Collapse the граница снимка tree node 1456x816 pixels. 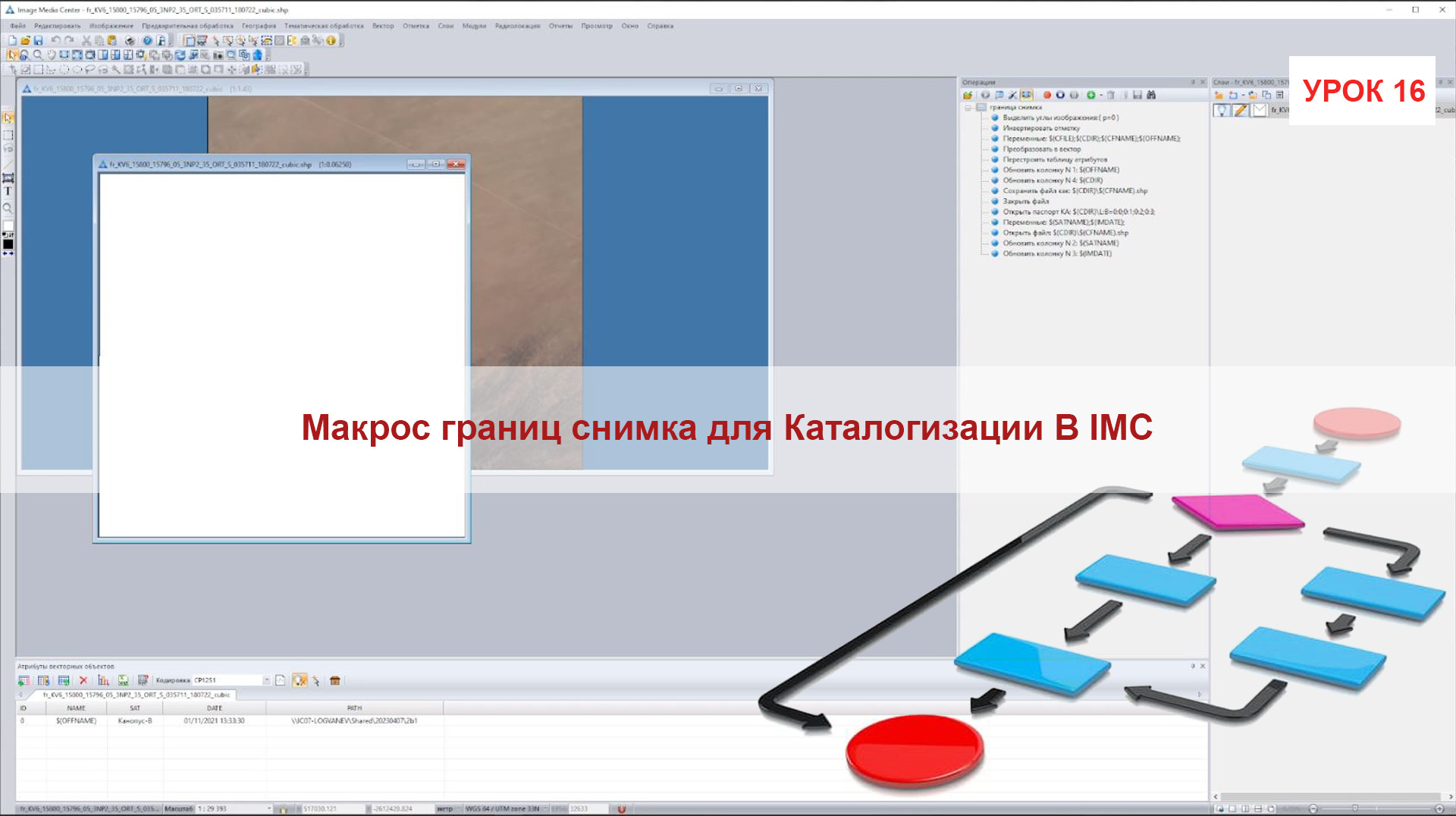[968, 108]
